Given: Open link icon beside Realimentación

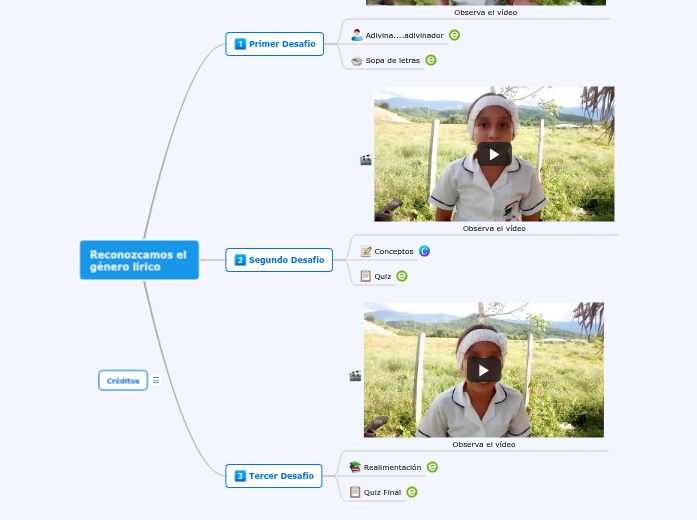Looking at the screenshot, I should click(x=432, y=467).
